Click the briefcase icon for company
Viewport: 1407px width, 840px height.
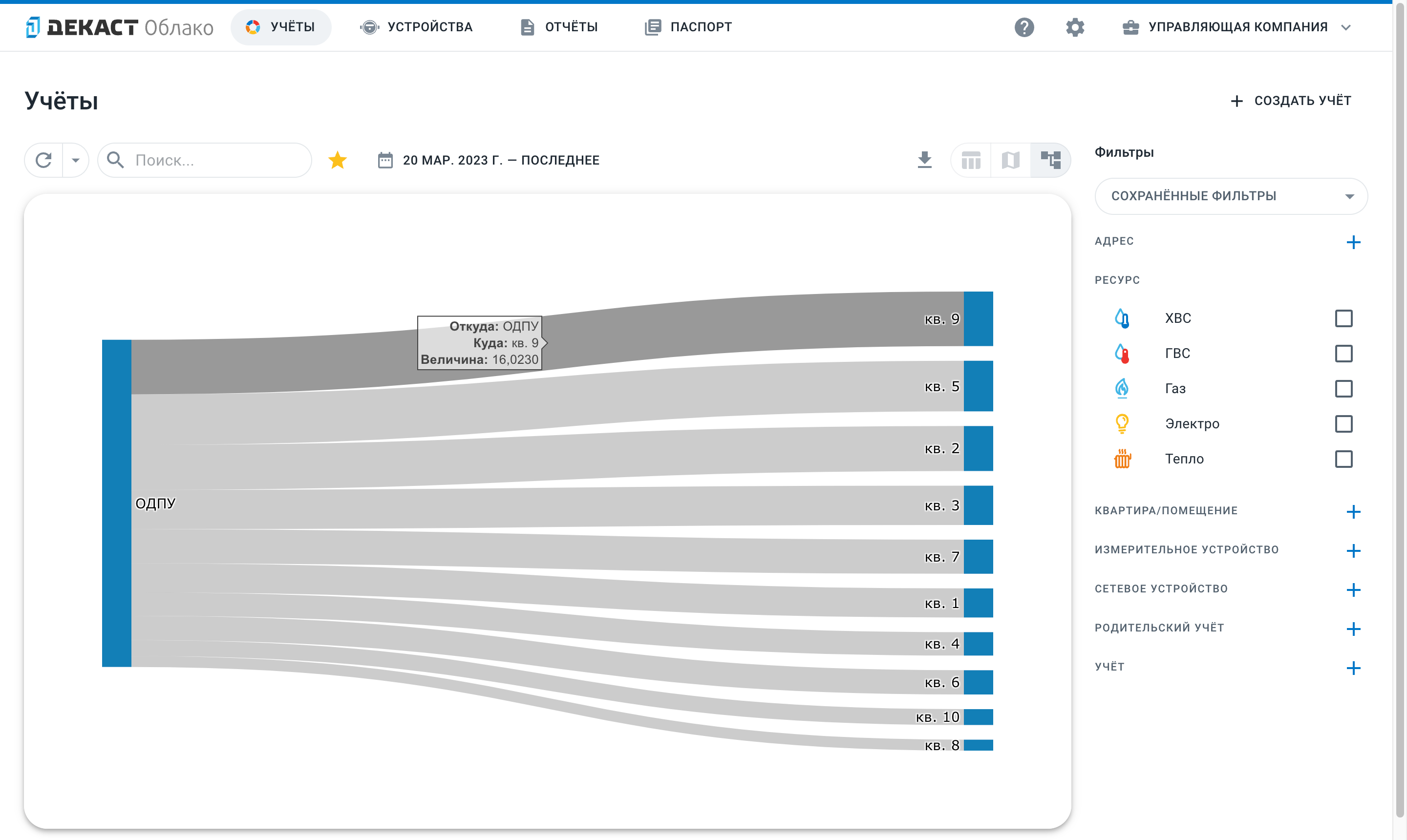pyautogui.click(x=1130, y=27)
